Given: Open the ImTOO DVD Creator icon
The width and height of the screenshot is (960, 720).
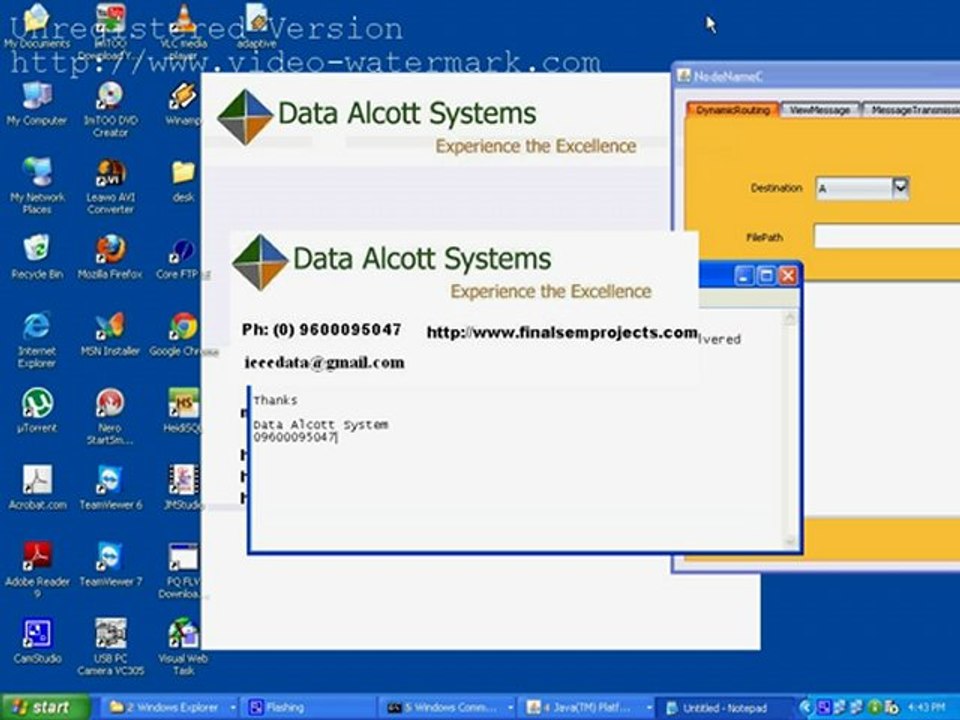Looking at the screenshot, I should coord(110,109).
